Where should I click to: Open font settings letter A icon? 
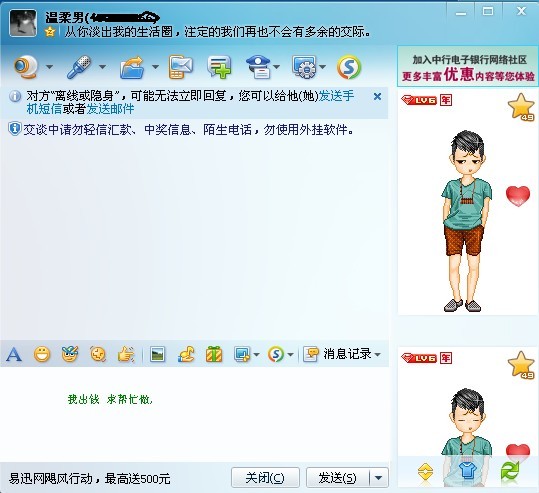coord(14,354)
